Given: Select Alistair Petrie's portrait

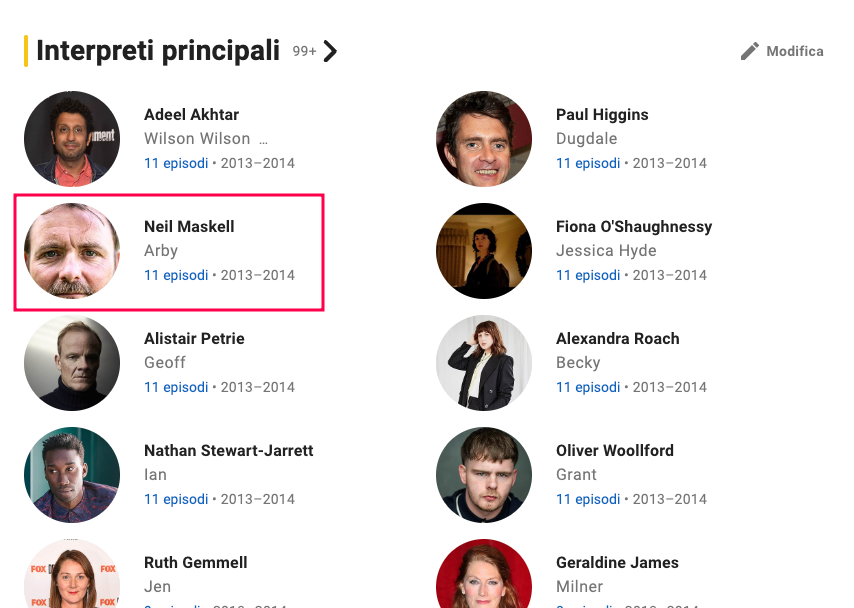Looking at the screenshot, I should pyautogui.click(x=72, y=363).
